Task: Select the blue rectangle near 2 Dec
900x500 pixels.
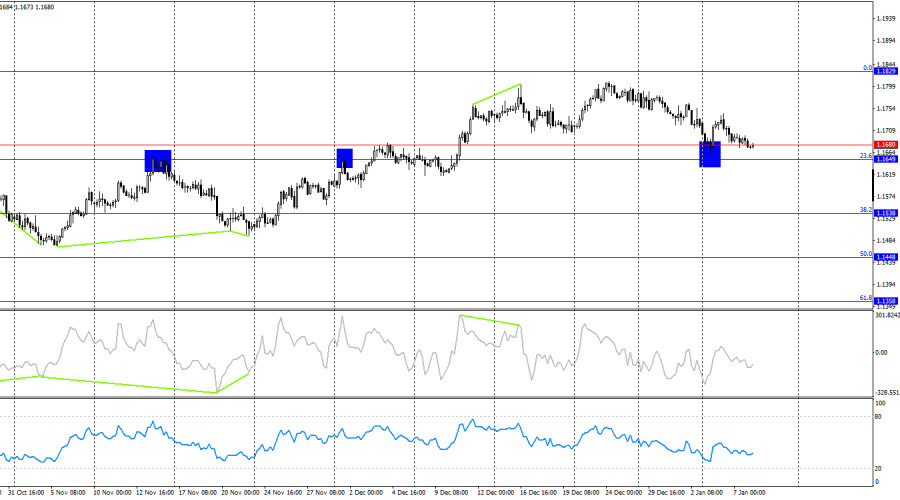Action: coord(345,158)
